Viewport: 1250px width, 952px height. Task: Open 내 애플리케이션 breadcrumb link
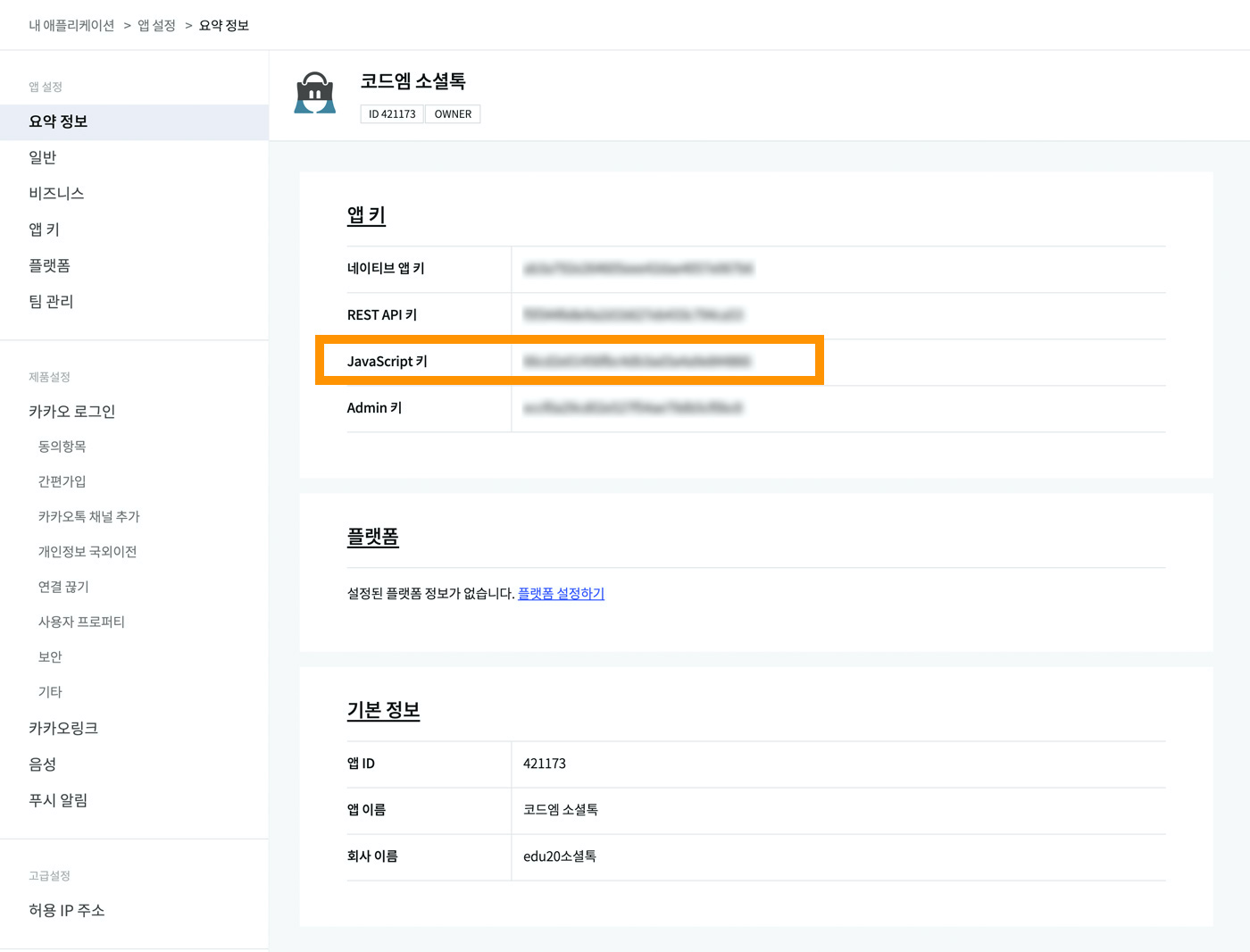71,25
